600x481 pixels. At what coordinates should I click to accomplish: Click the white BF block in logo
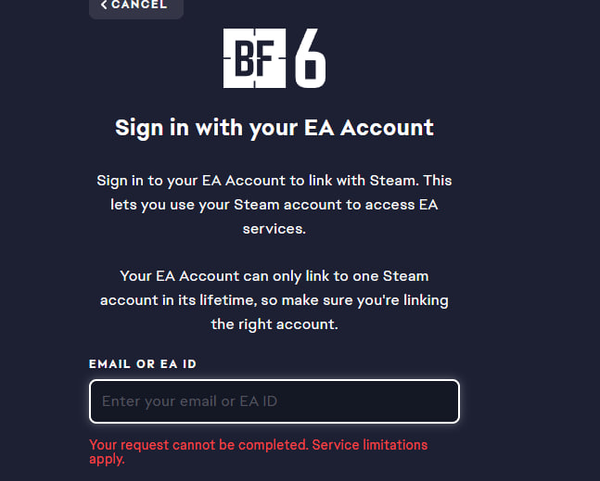[x=255, y=58]
